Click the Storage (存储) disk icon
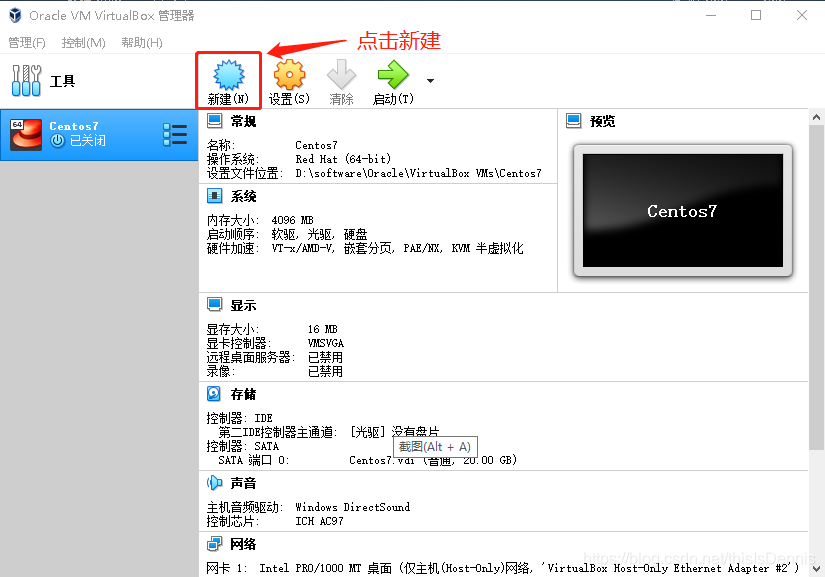The width and height of the screenshot is (825, 577). click(x=214, y=393)
